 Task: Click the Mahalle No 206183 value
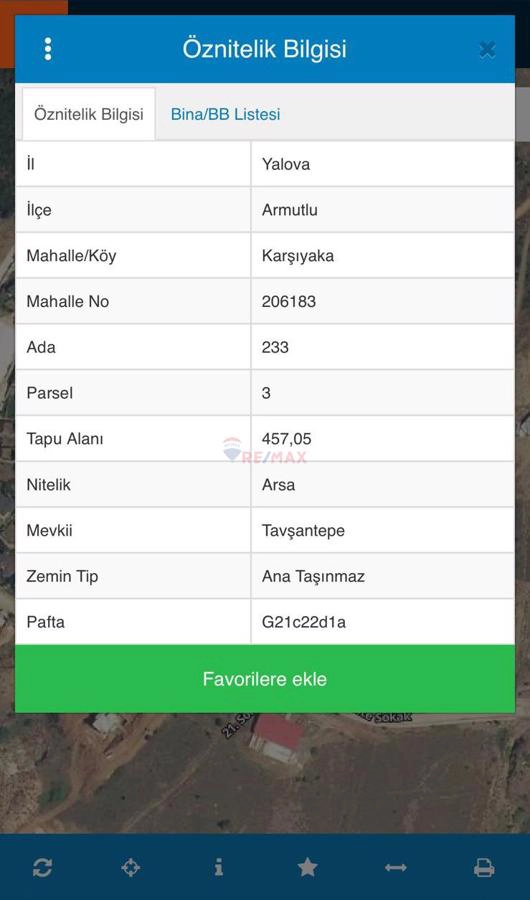pos(289,302)
